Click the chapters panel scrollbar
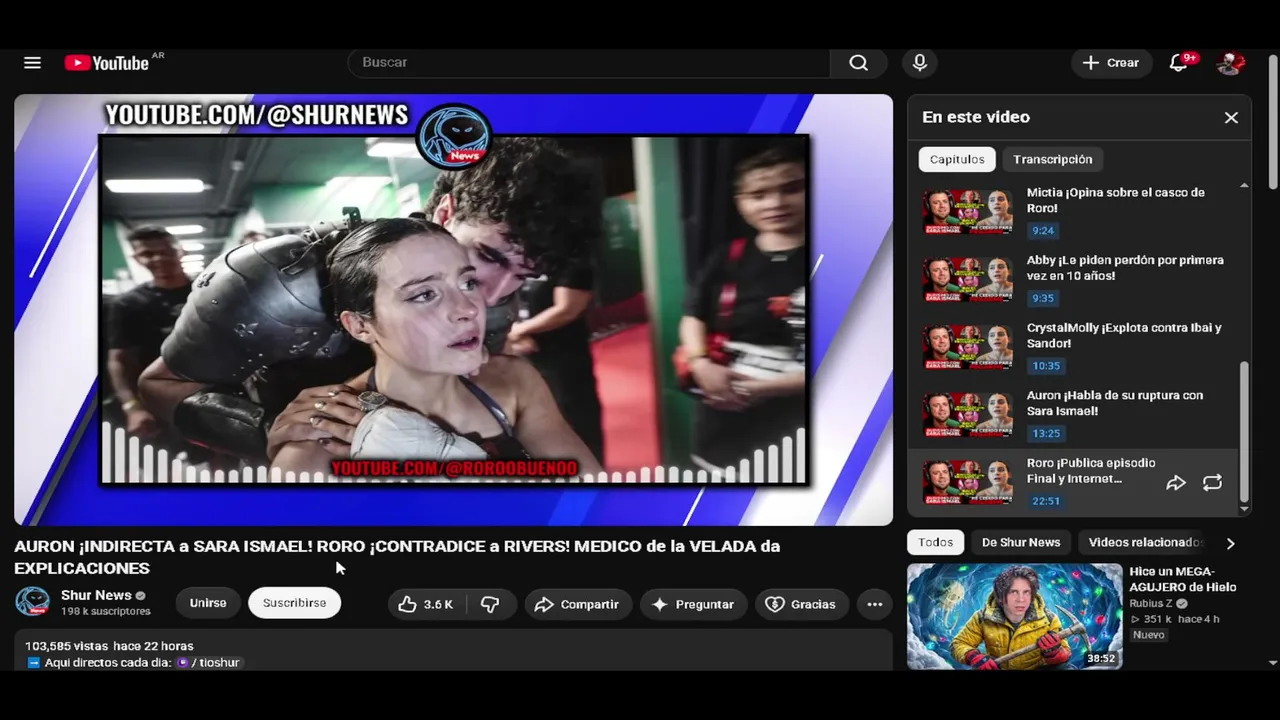The width and height of the screenshot is (1280, 720). [1244, 431]
